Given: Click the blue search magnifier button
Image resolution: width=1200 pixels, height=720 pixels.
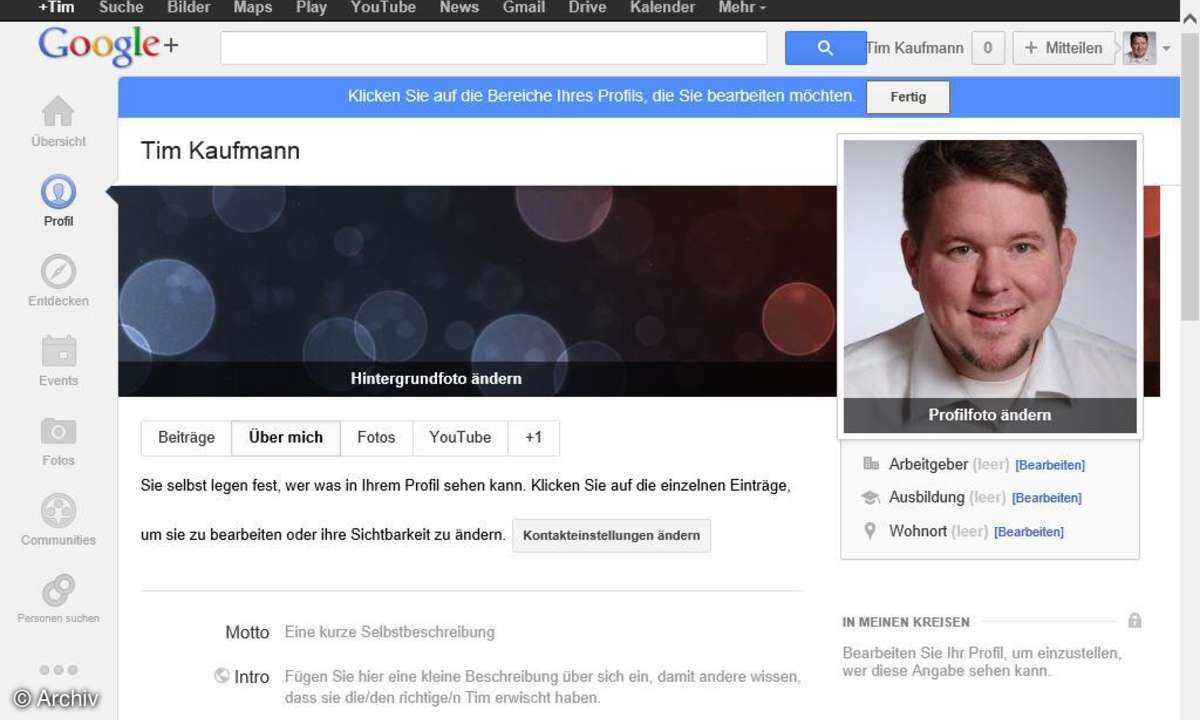Looking at the screenshot, I should [825, 48].
